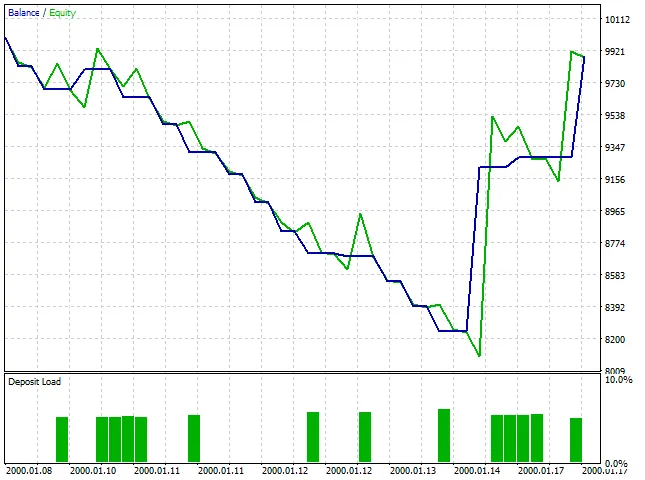Click the leftmost green deposit load bar
645x480 pixels.
62,439
